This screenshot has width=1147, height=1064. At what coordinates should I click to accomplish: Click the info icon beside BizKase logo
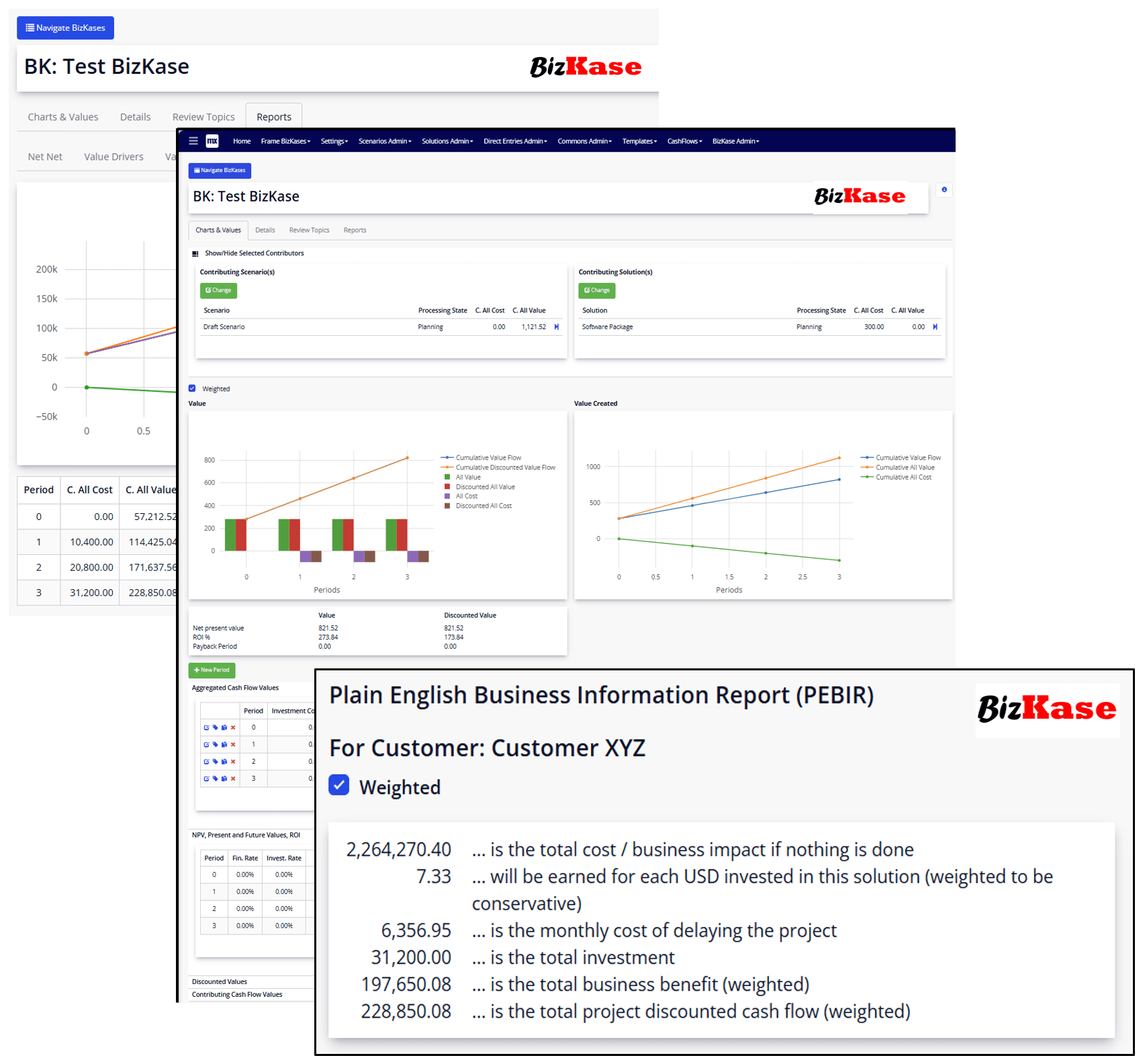pos(944,190)
